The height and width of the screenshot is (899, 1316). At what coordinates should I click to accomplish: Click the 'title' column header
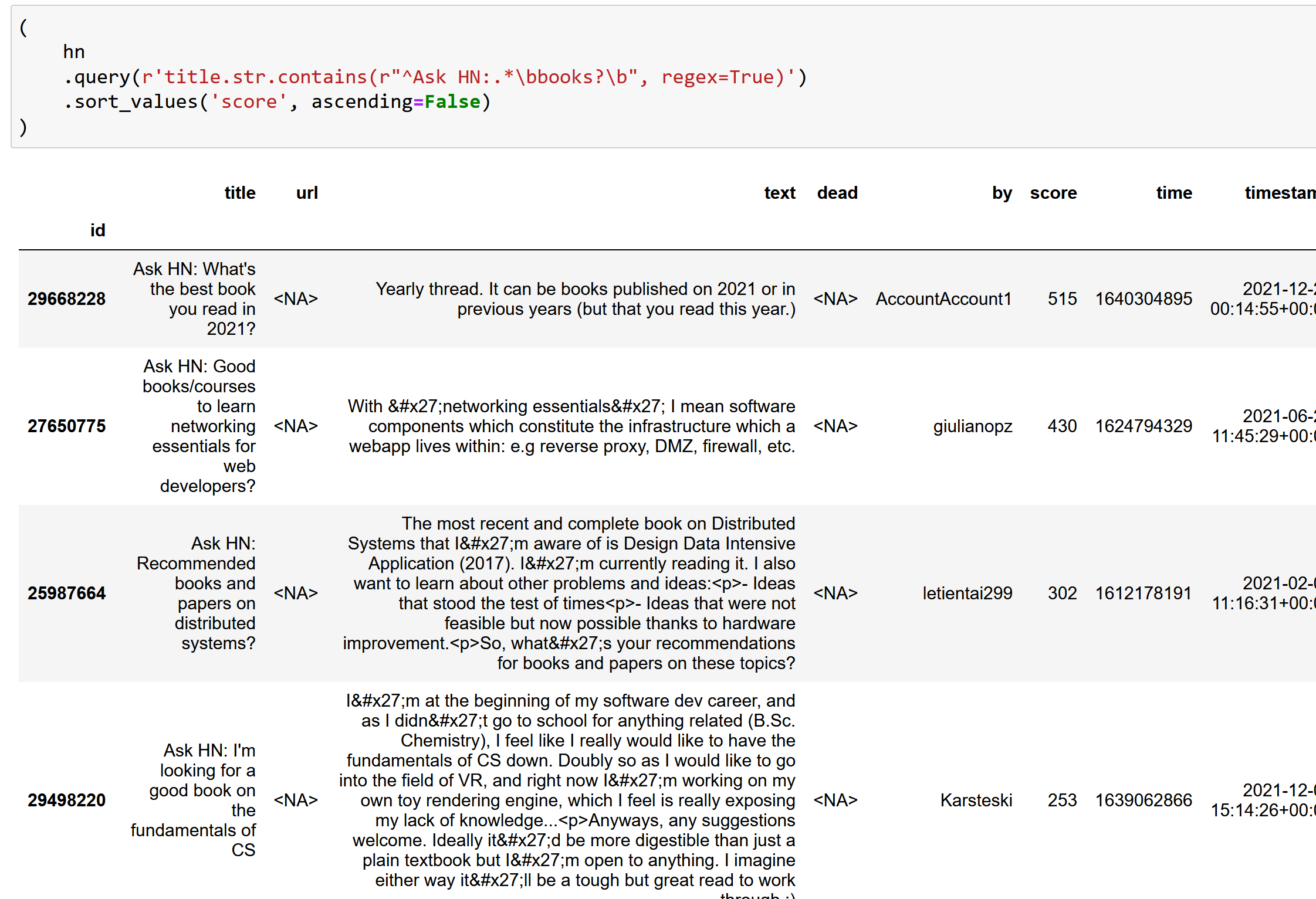(x=239, y=193)
